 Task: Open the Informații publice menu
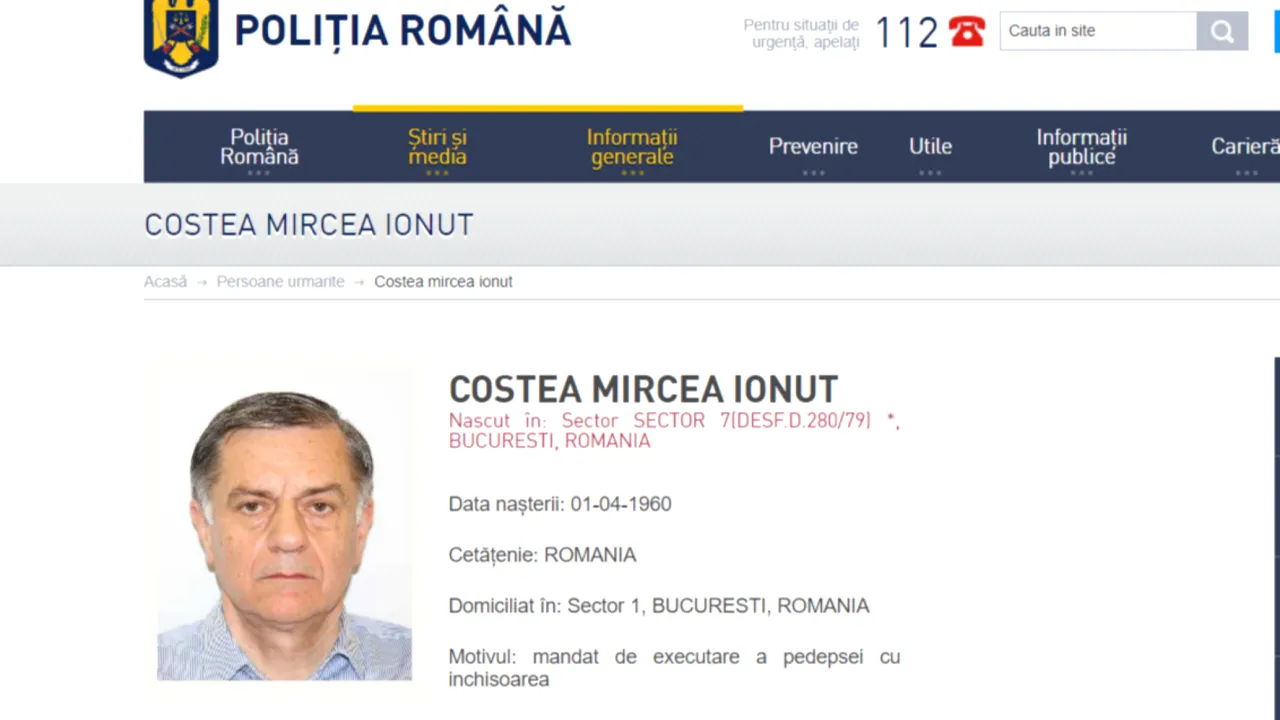pos(1081,146)
